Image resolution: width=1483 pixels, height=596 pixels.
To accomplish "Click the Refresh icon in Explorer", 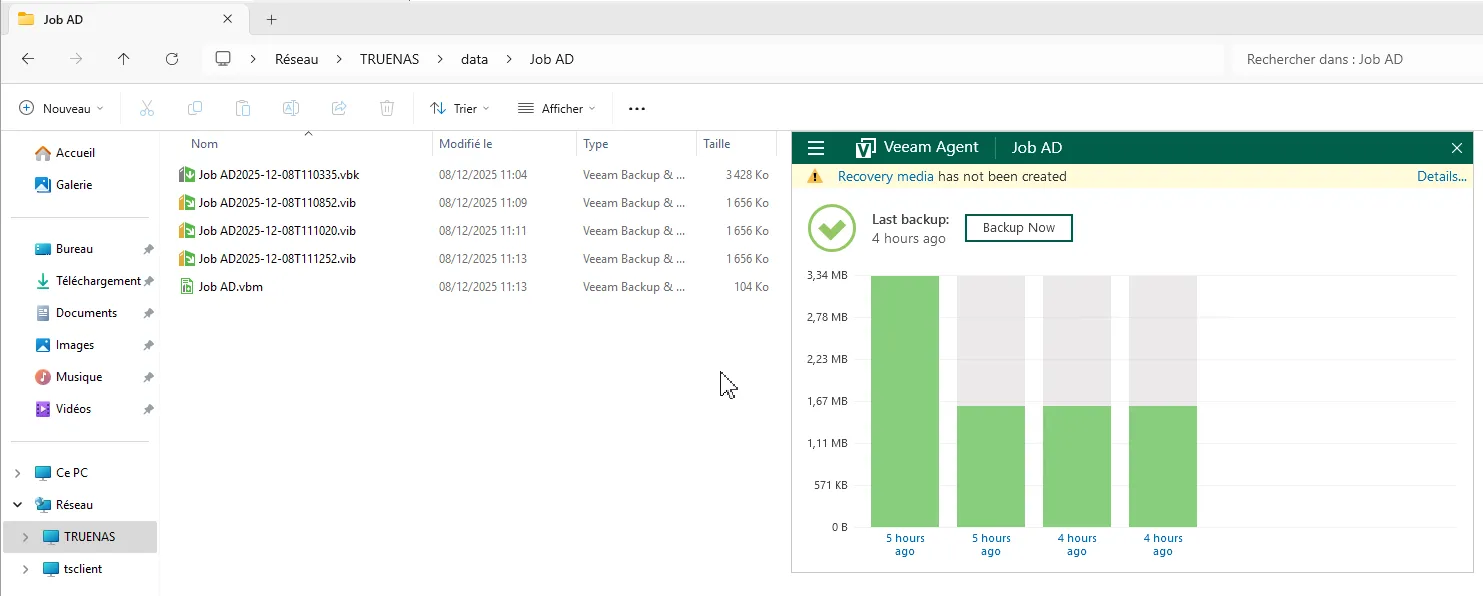I will click(172, 59).
